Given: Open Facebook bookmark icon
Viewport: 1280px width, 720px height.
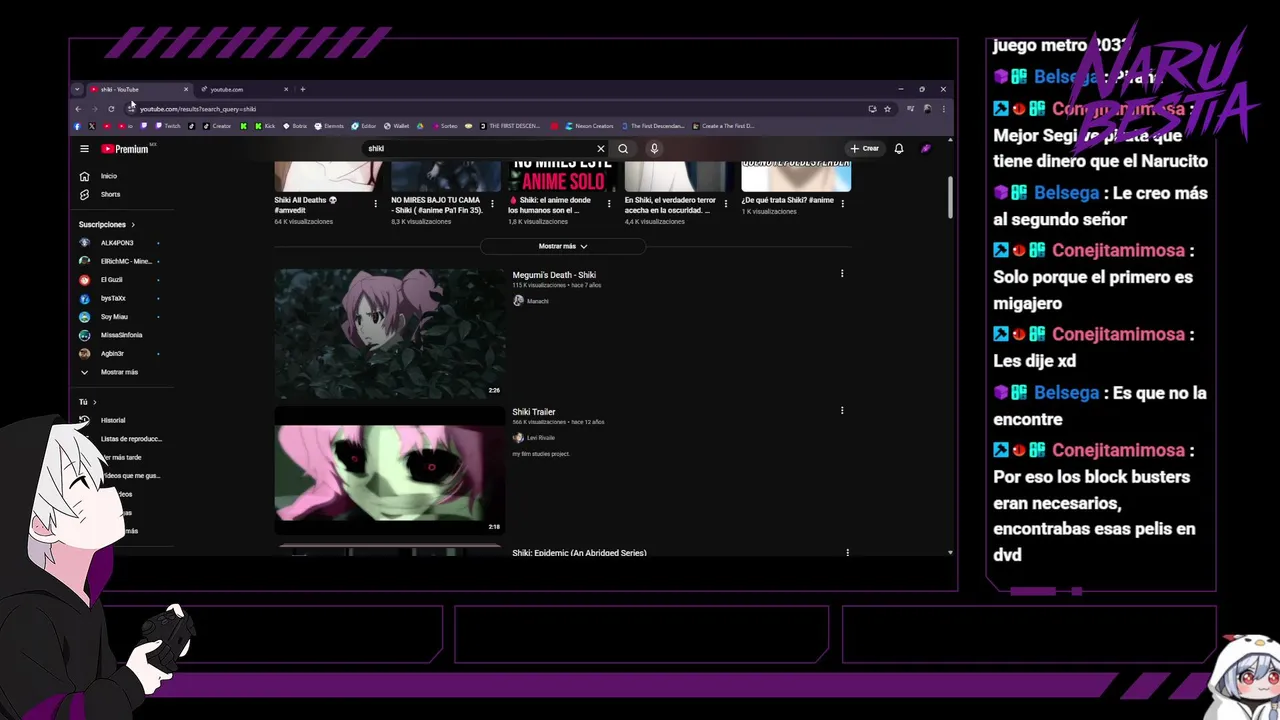Looking at the screenshot, I should 77,126.
